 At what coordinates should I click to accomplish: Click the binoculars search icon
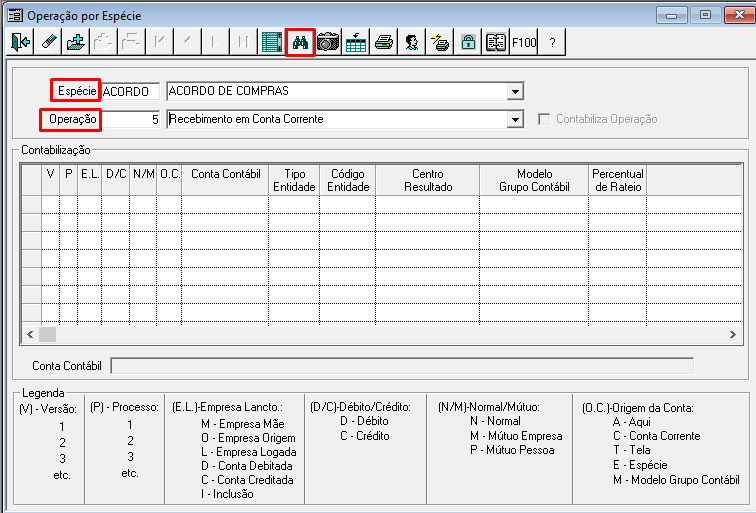(x=300, y=42)
